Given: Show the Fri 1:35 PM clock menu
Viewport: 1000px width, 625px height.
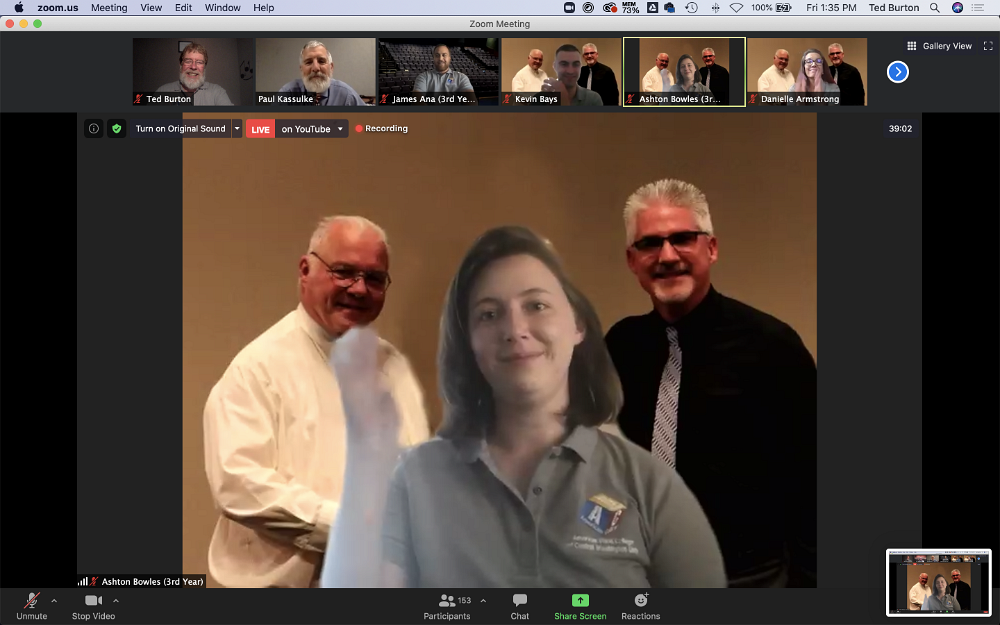Looking at the screenshot, I should [x=831, y=8].
